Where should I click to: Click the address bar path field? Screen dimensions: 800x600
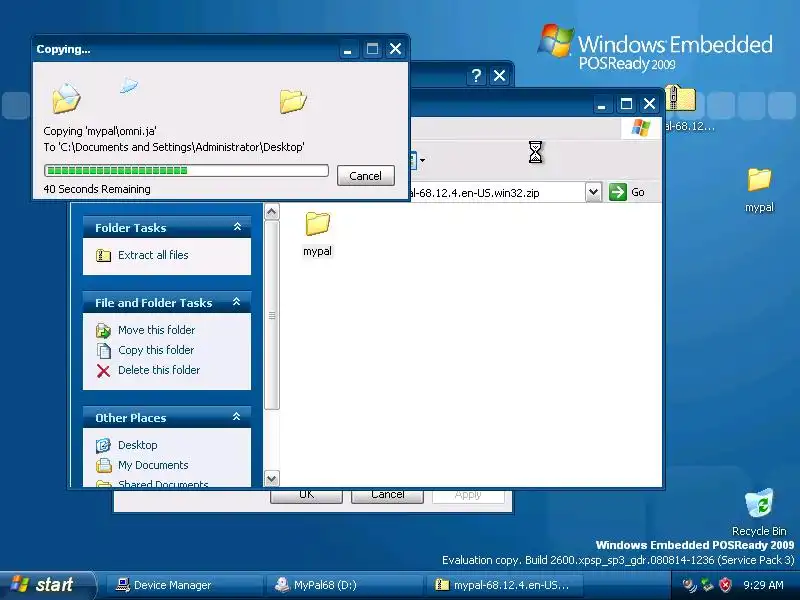click(x=497, y=192)
